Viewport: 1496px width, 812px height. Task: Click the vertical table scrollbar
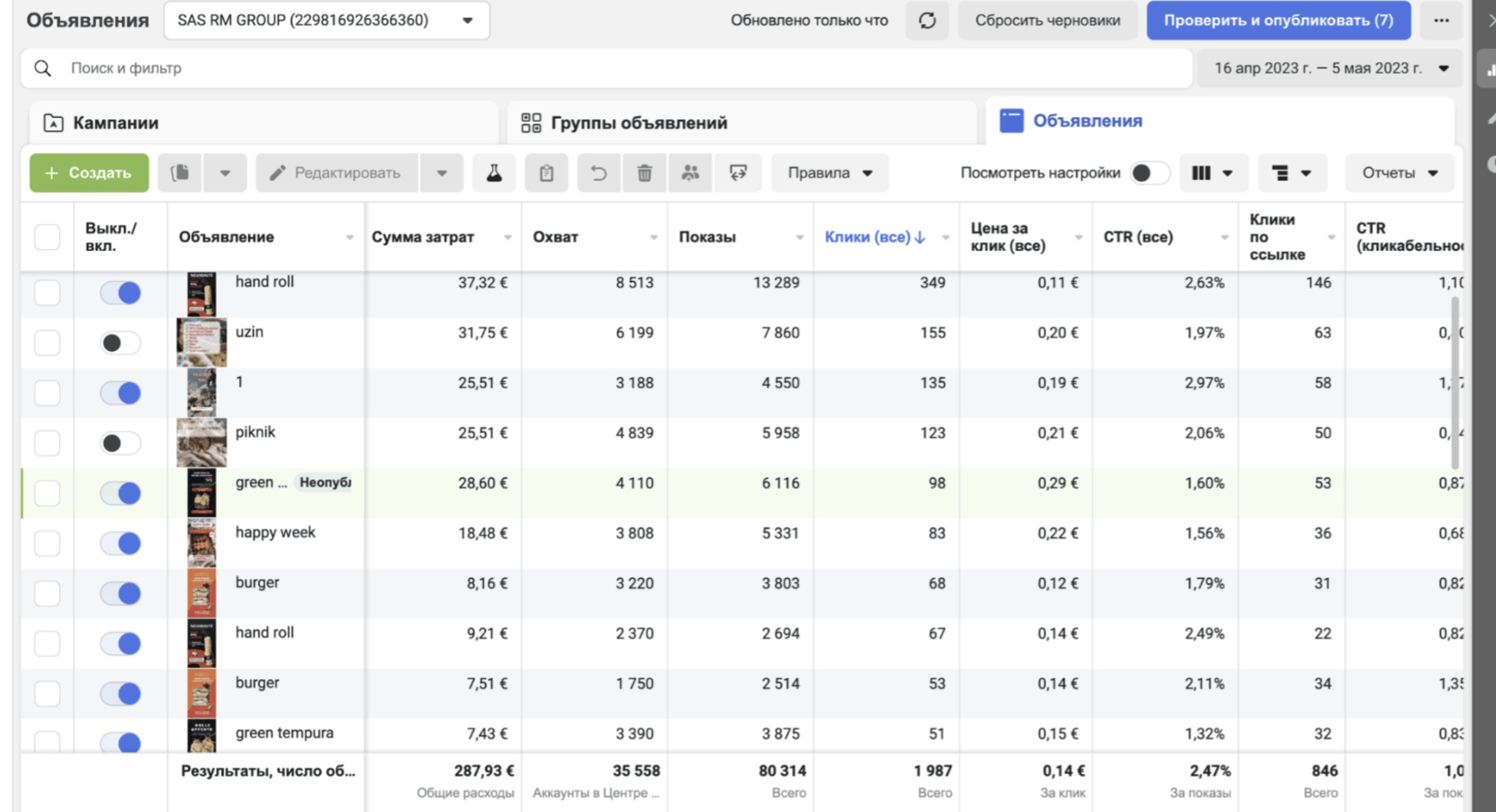[1455, 382]
